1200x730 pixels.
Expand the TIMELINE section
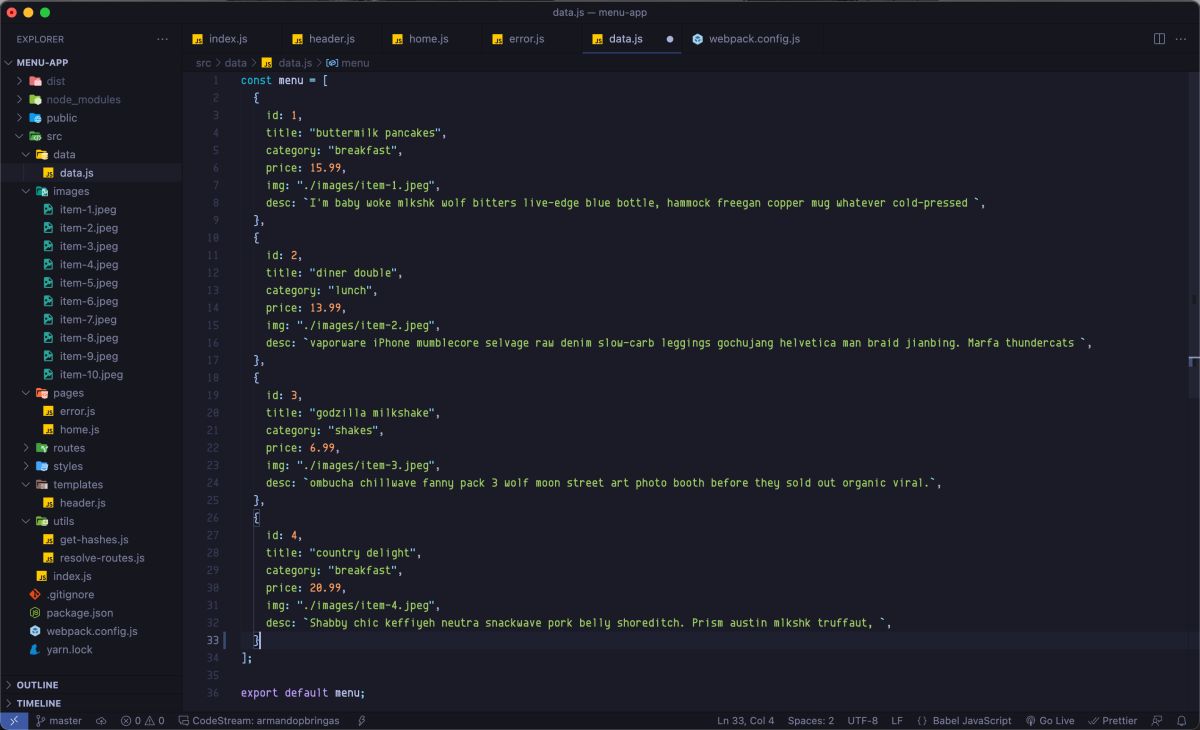91,703
